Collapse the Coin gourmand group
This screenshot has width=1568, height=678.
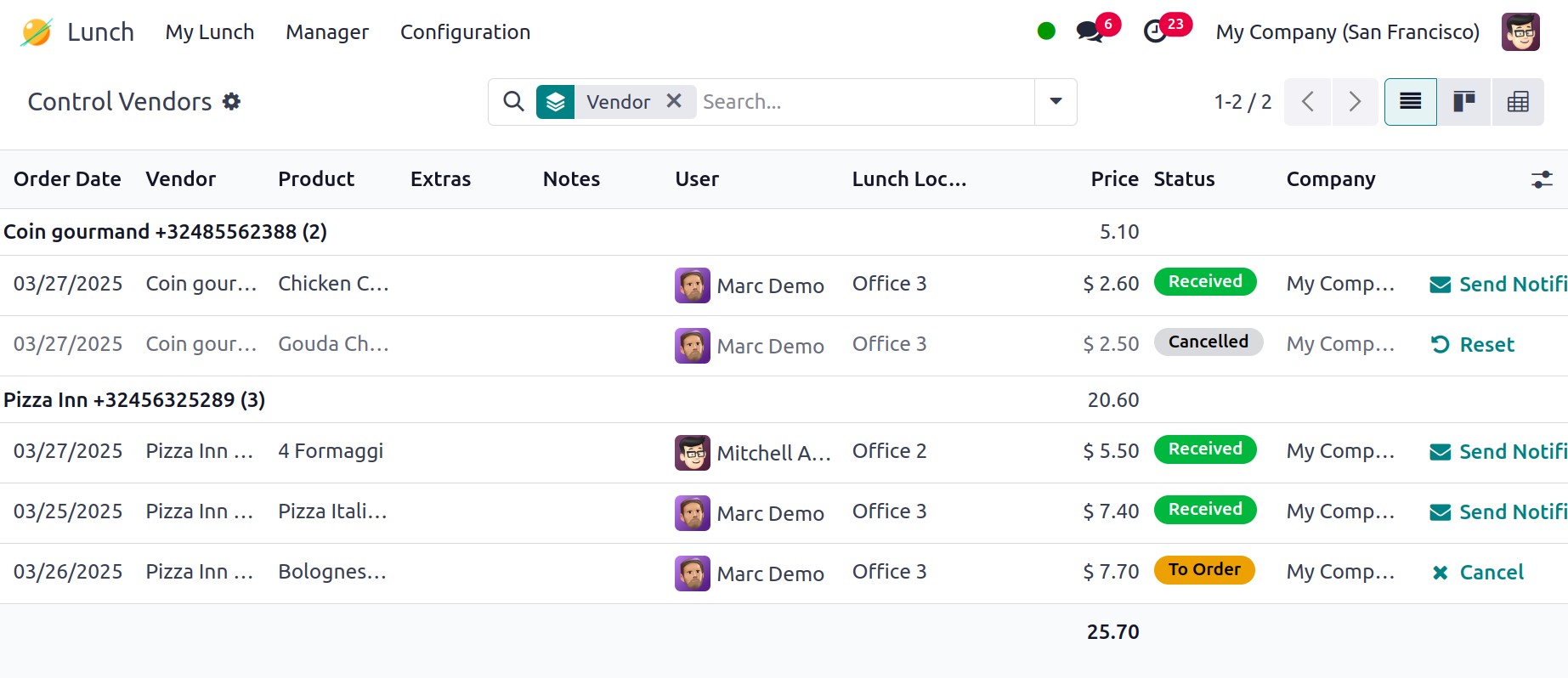(165, 232)
